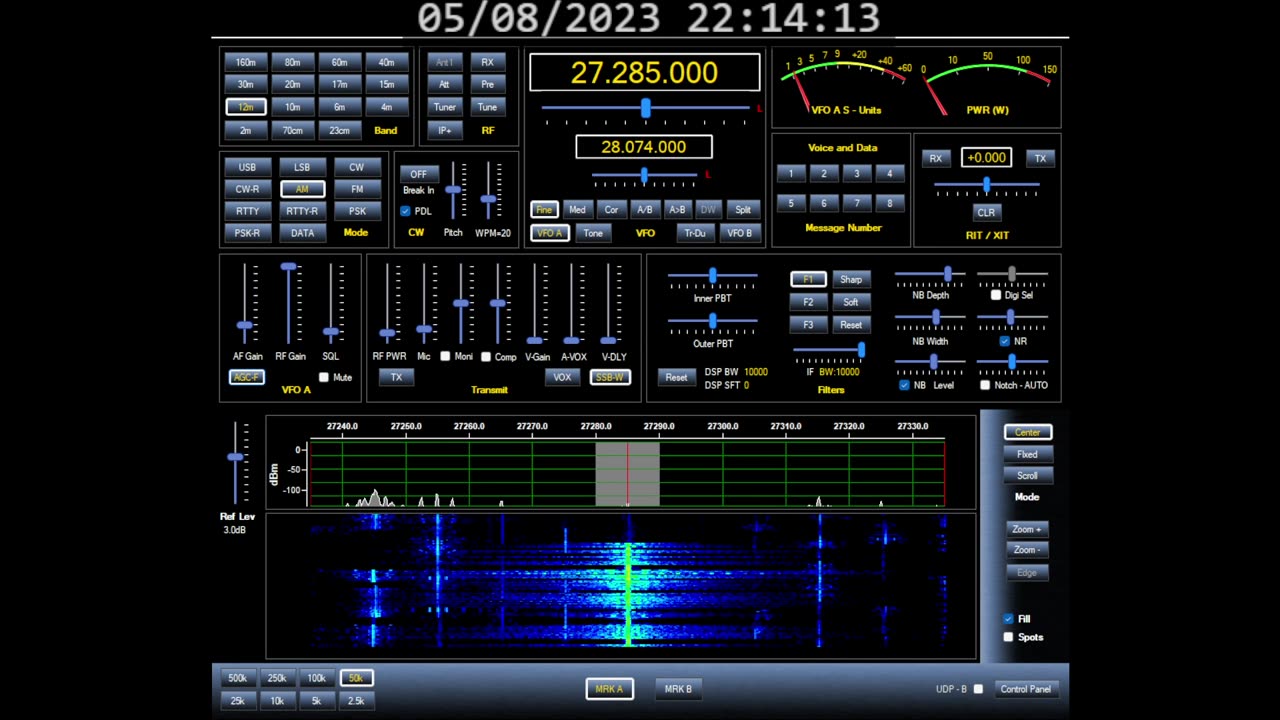Click the secondary frequency field 28.074.000
Image resolution: width=1280 pixels, height=720 pixels.
644,147
